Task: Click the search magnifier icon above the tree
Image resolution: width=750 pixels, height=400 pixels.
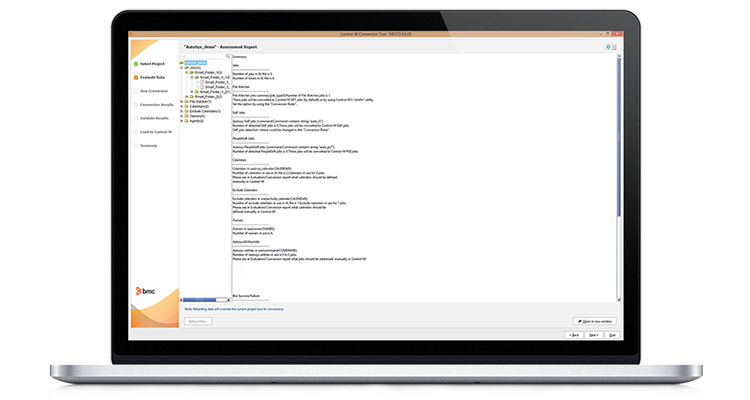Action: (x=227, y=56)
